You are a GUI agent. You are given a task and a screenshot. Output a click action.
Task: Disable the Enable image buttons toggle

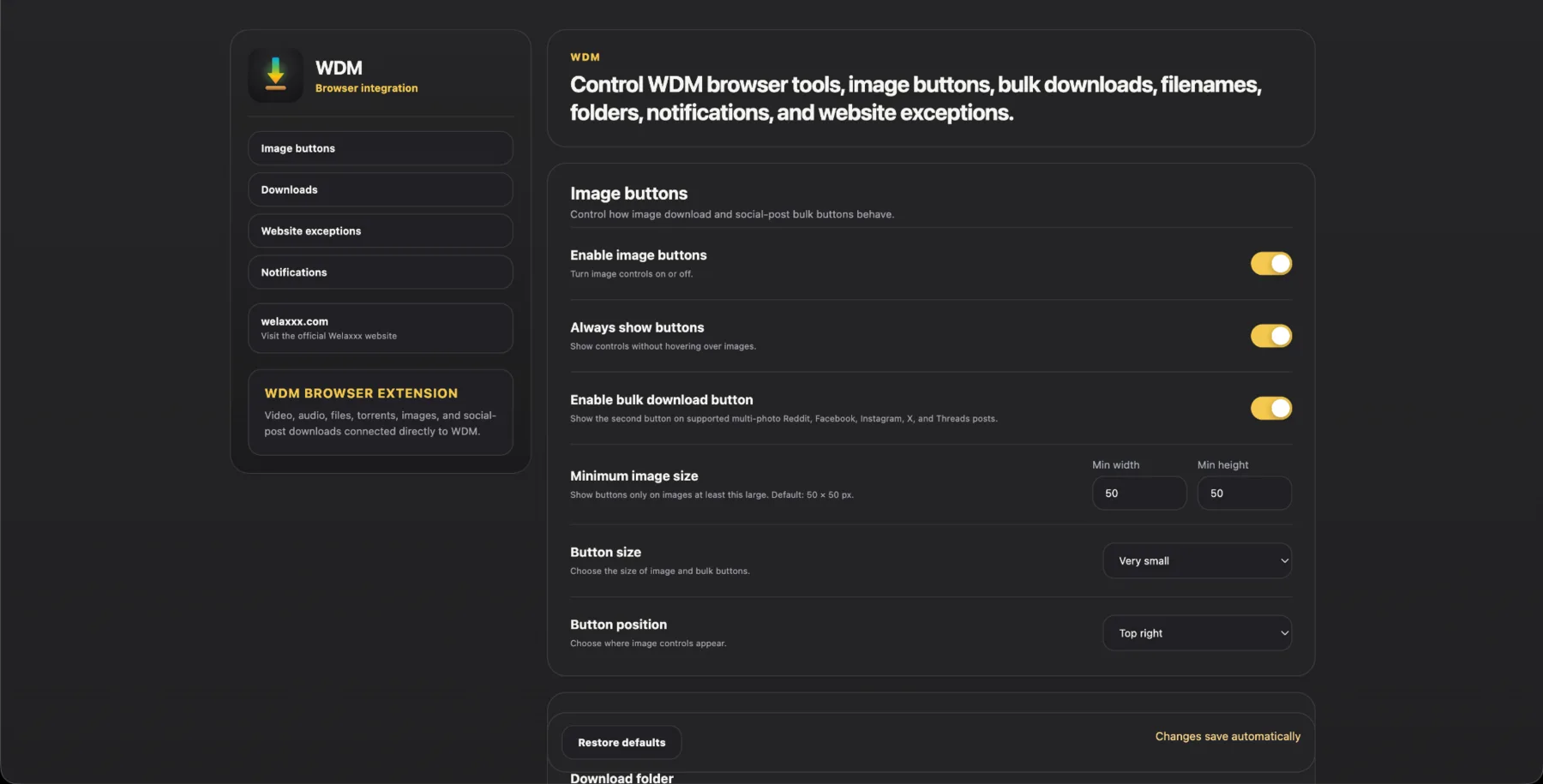[1270, 264]
